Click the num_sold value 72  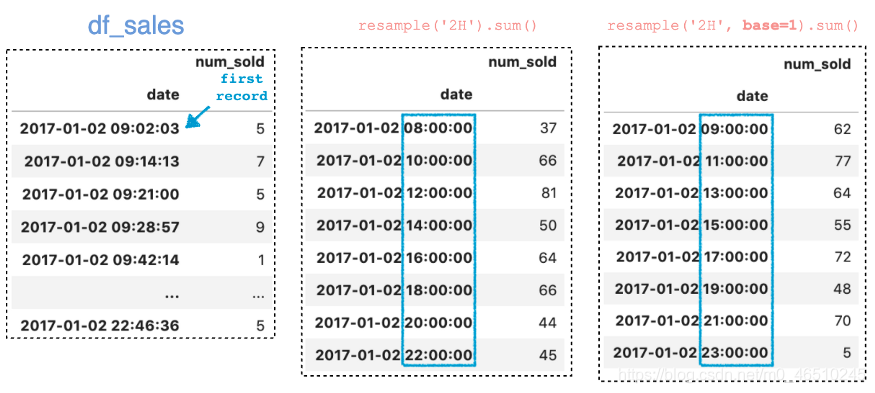click(x=843, y=257)
